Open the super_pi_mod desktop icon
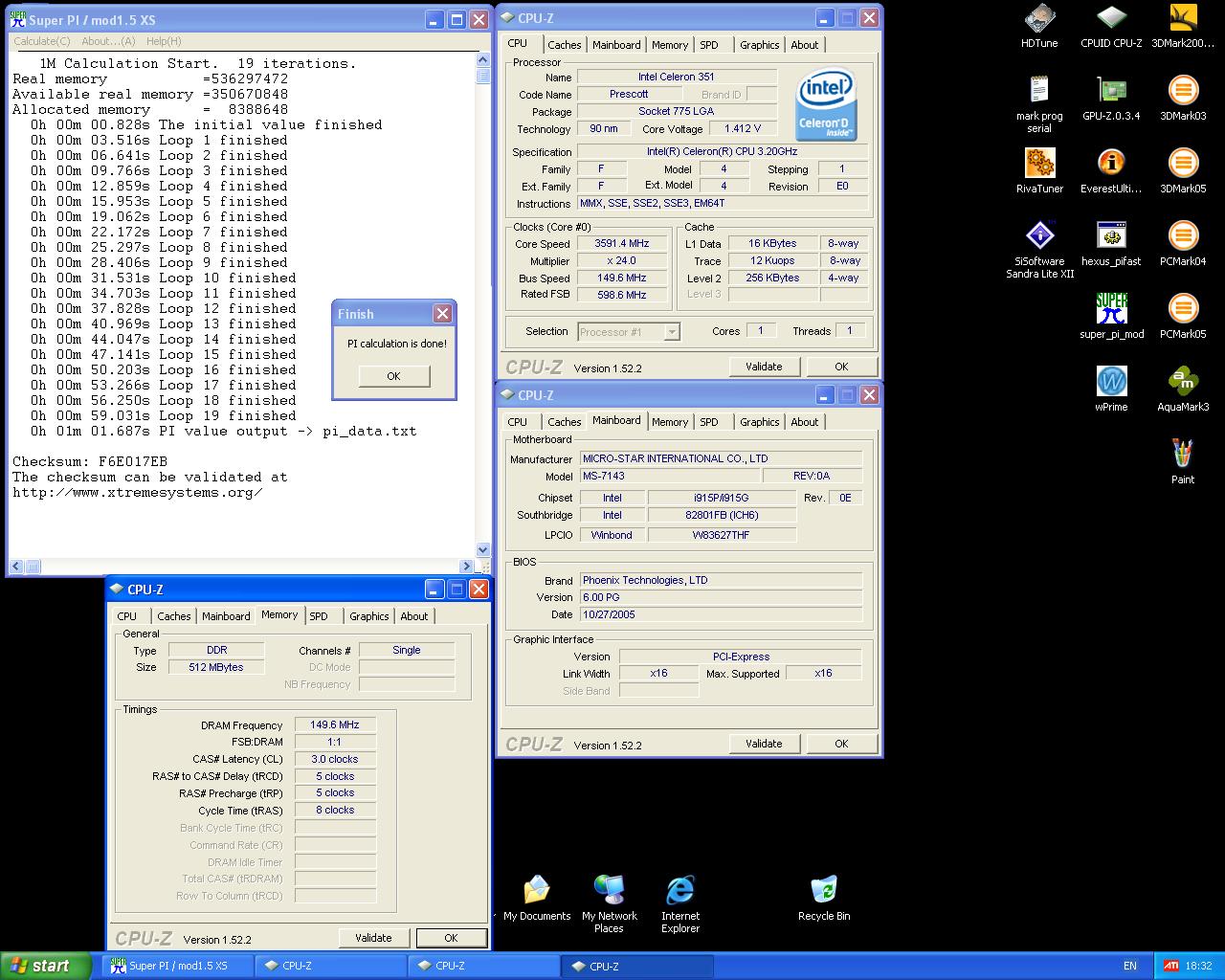Image resolution: width=1225 pixels, height=980 pixels. click(1111, 317)
